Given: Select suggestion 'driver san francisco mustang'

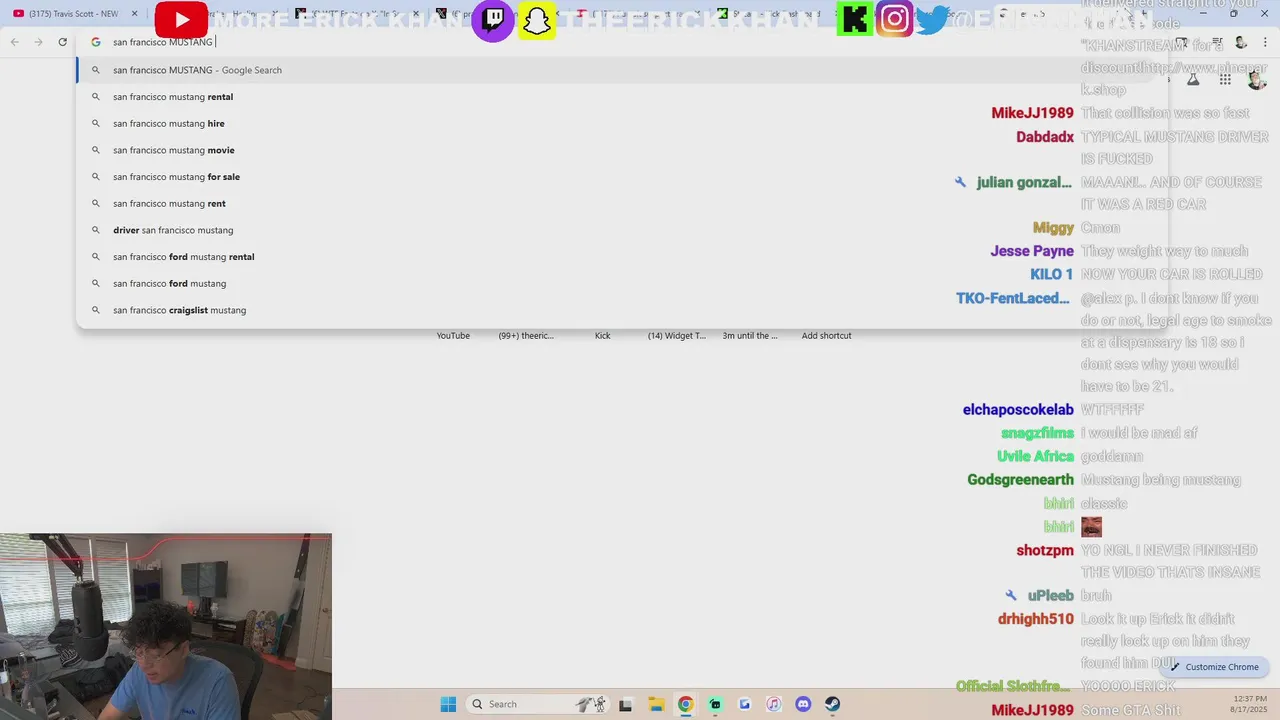Looking at the screenshot, I should click(620, 230).
